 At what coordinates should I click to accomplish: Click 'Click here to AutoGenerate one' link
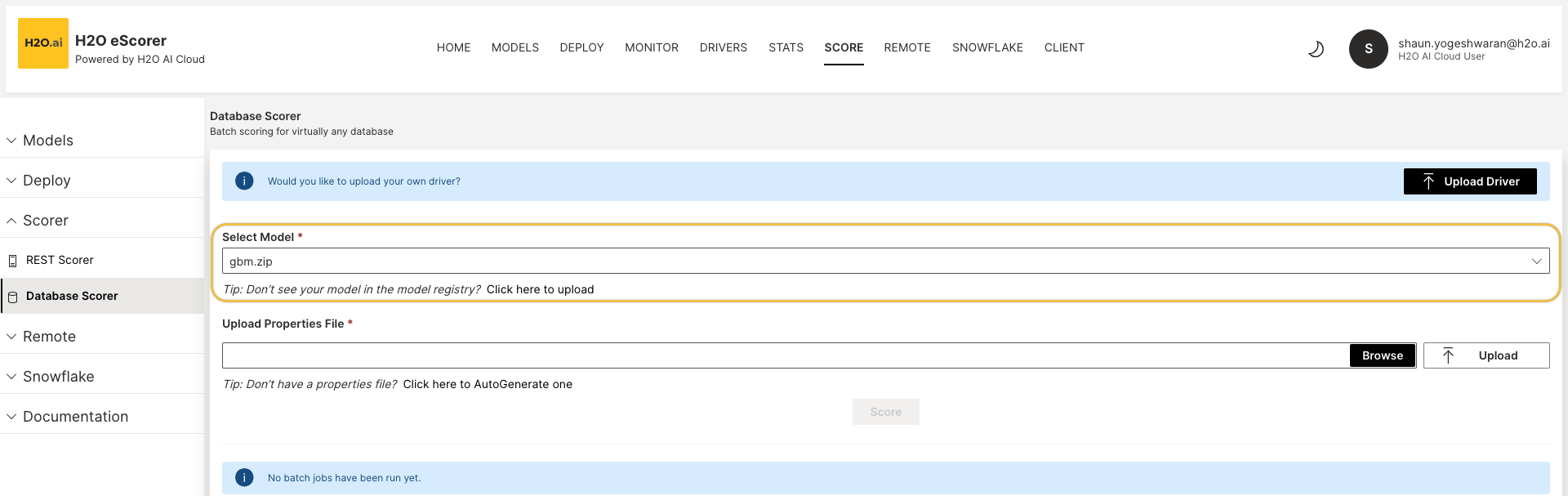point(488,384)
